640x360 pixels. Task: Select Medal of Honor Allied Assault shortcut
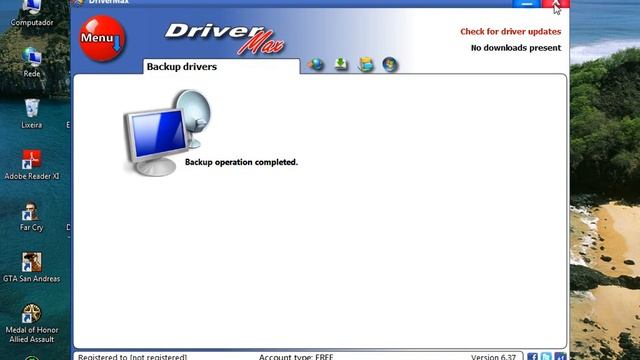31,323
